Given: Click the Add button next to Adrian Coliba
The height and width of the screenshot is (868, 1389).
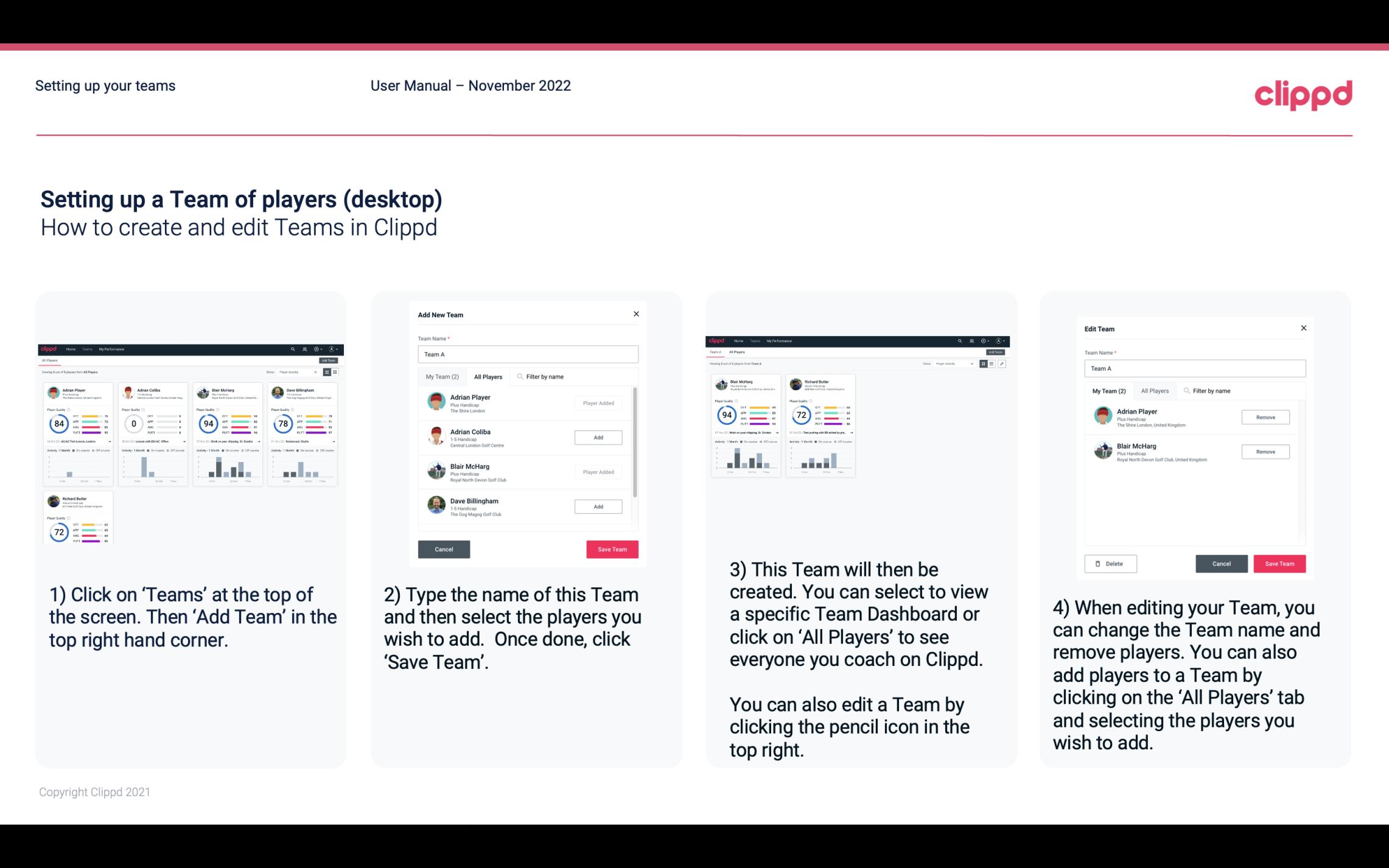Looking at the screenshot, I should (597, 437).
